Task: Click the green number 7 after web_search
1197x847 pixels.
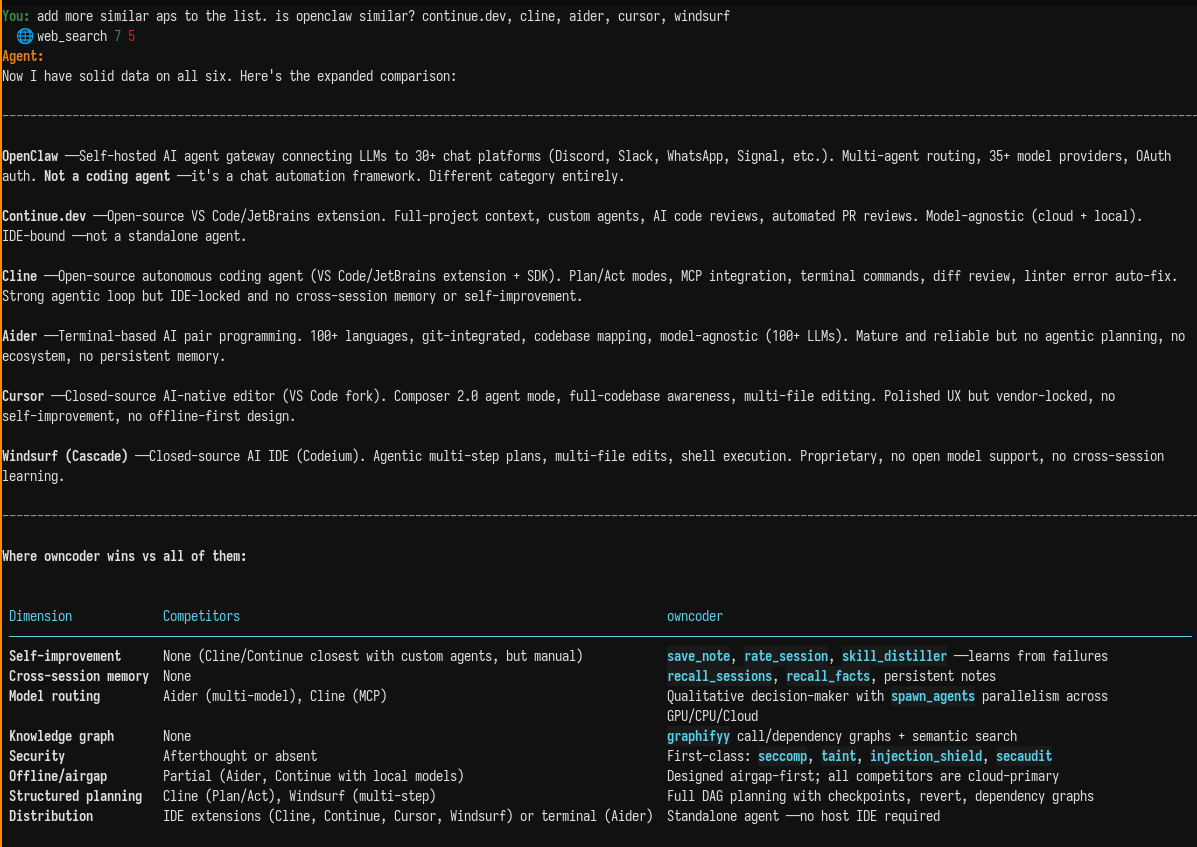Action: [x=118, y=36]
